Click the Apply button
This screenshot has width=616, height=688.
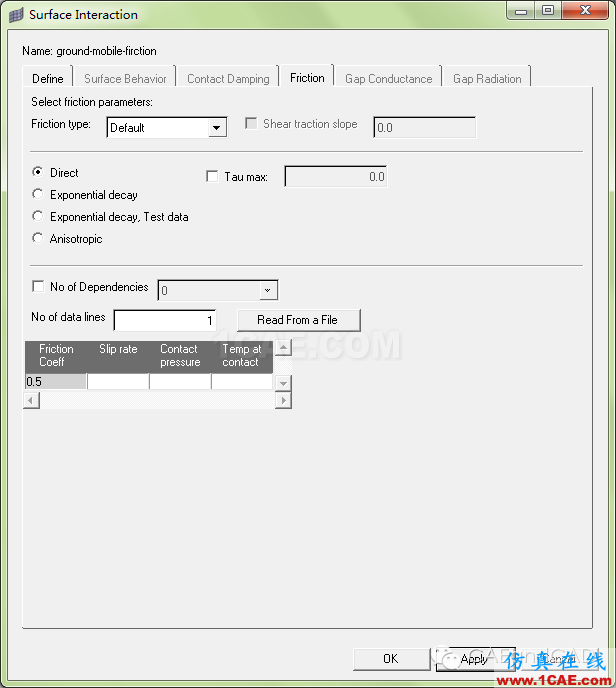475,659
